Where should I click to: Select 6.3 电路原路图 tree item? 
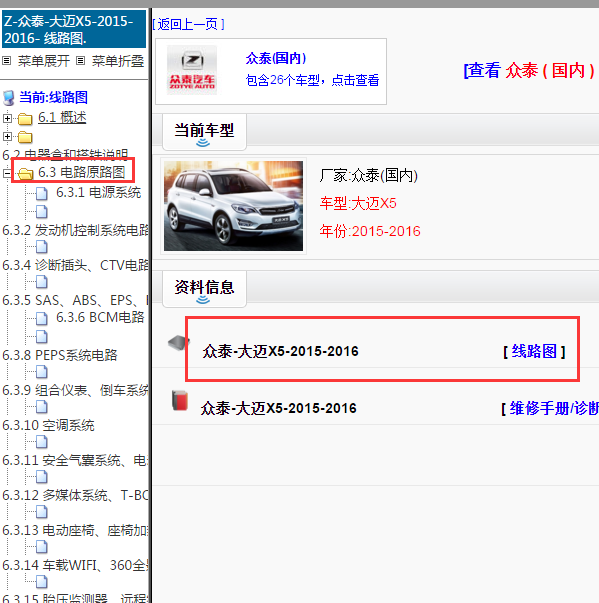(82, 172)
